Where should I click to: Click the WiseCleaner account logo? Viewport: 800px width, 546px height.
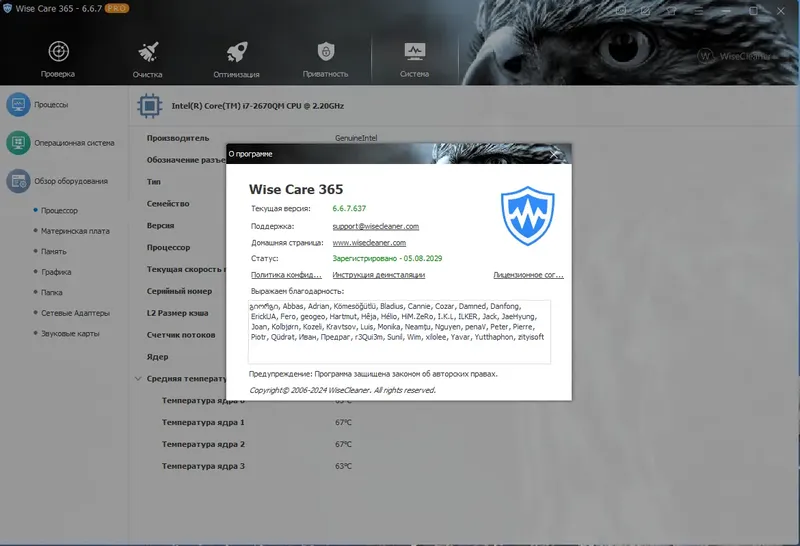[735, 56]
